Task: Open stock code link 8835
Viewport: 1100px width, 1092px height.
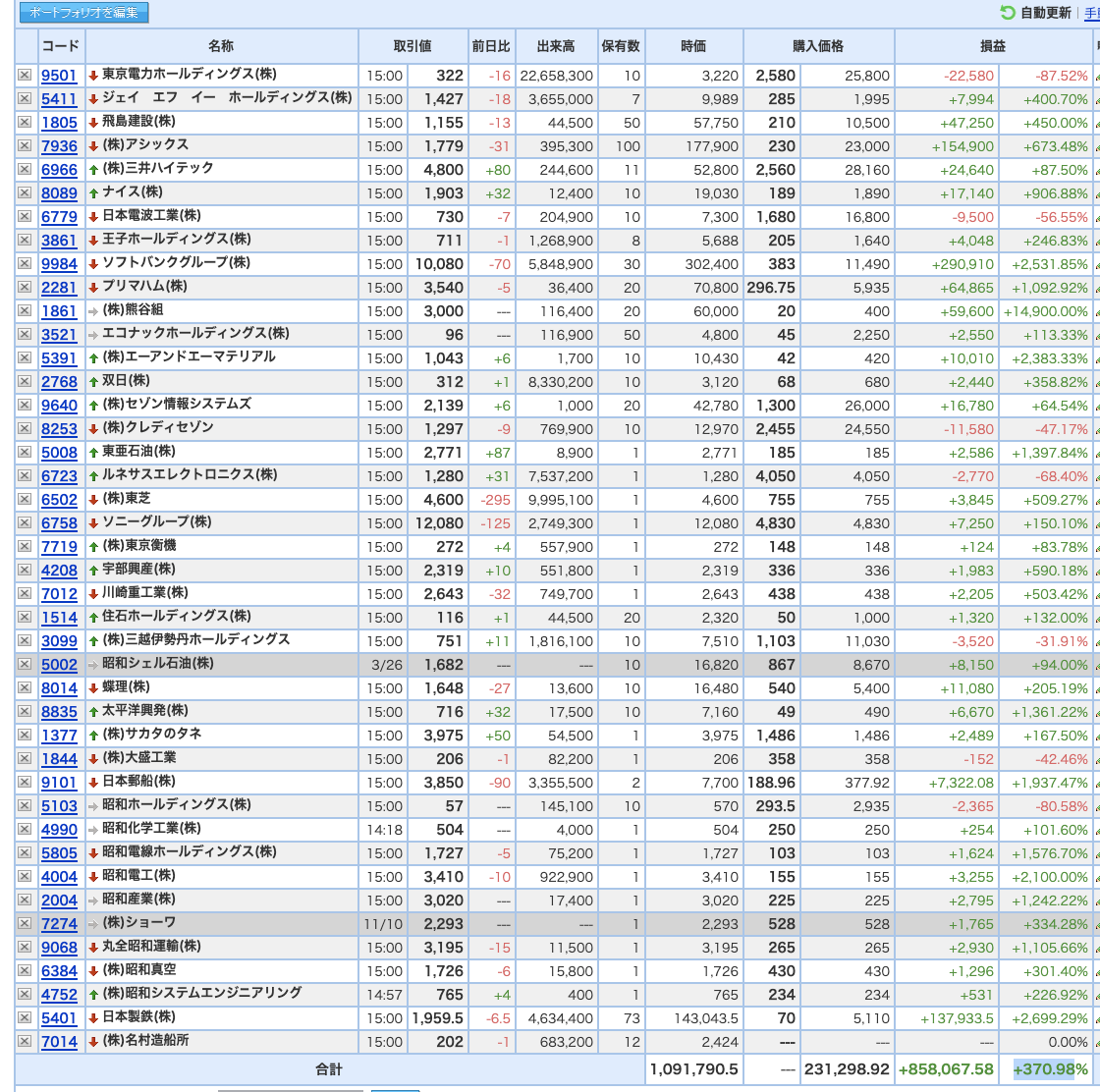Action: point(59,712)
